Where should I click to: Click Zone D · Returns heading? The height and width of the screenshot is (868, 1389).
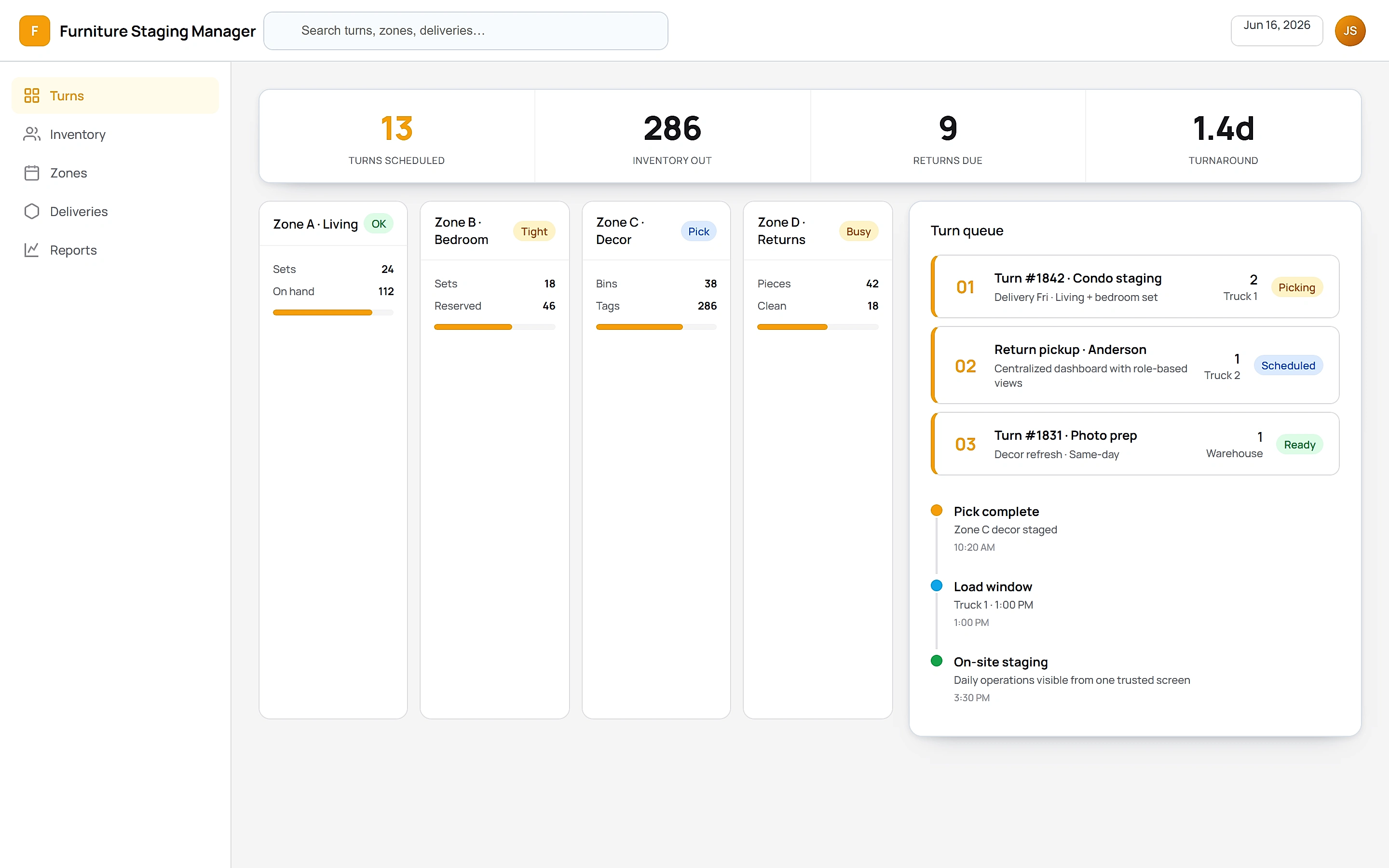[782, 231]
